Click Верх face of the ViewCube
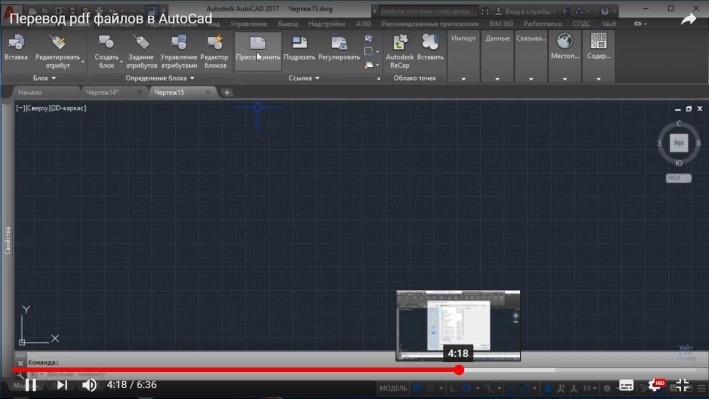This screenshot has width=709, height=399. pyautogui.click(x=679, y=143)
